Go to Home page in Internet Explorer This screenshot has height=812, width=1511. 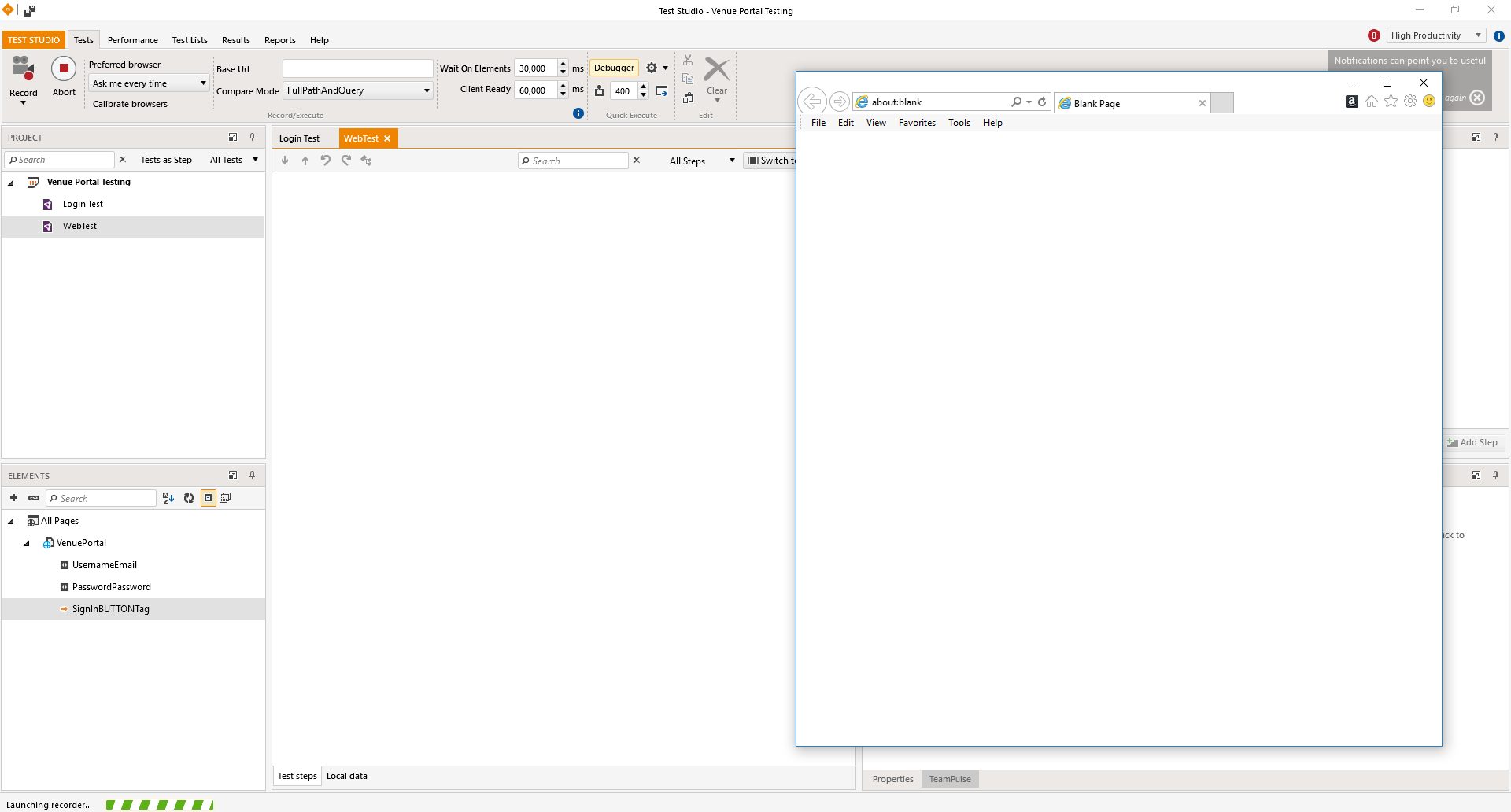(x=1372, y=101)
